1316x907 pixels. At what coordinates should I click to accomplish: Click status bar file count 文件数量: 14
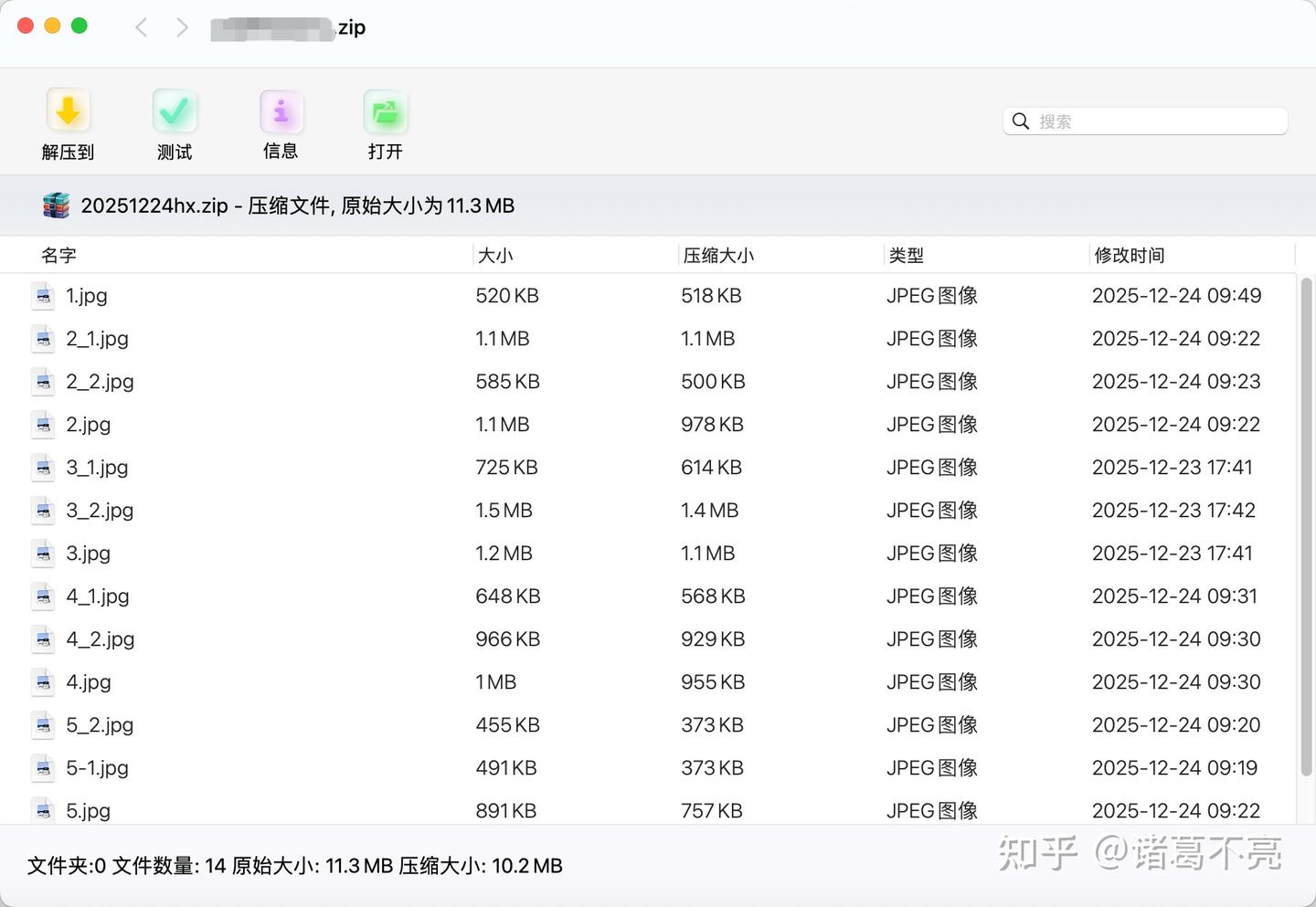click(169, 866)
